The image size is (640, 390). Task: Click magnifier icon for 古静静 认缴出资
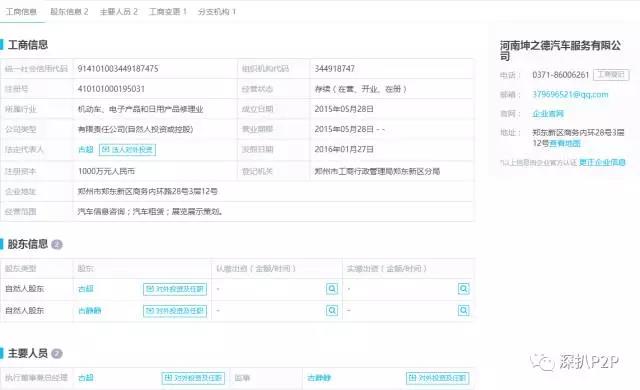click(x=332, y=310)
